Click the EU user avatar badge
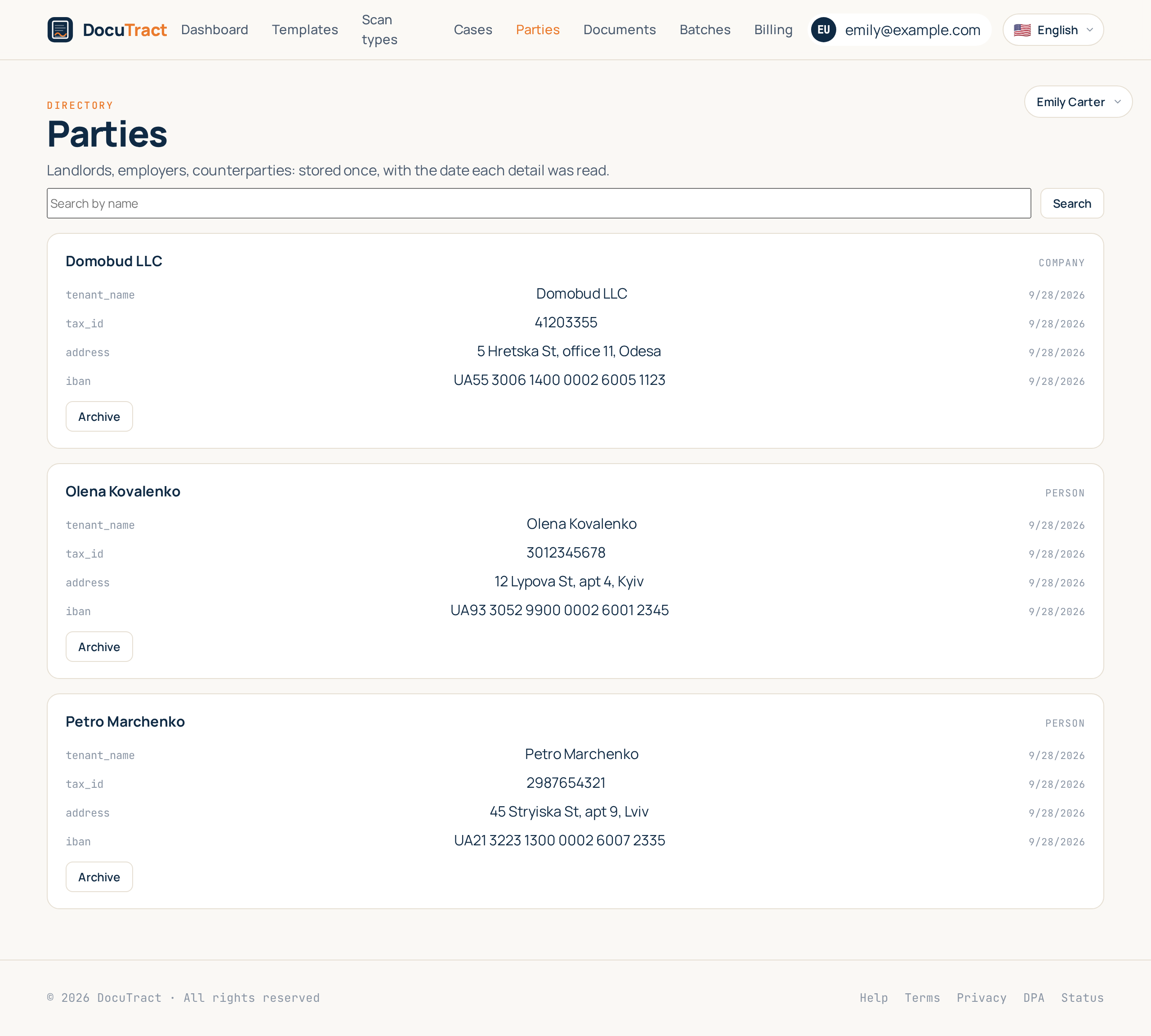Image resolution: width=1151 pixels, height=1036 pixels. point(823,30)
